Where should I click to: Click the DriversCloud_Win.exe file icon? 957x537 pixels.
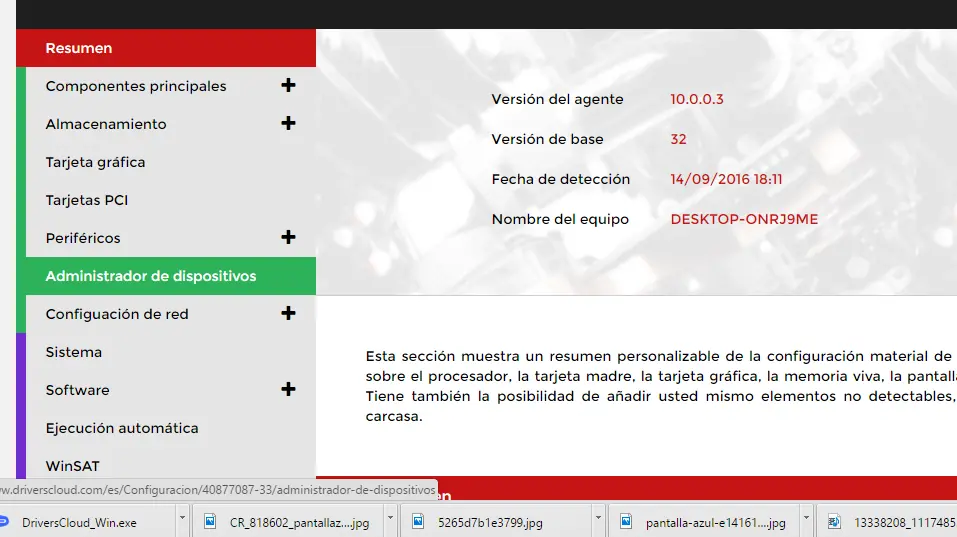click(x=4, y=521)
